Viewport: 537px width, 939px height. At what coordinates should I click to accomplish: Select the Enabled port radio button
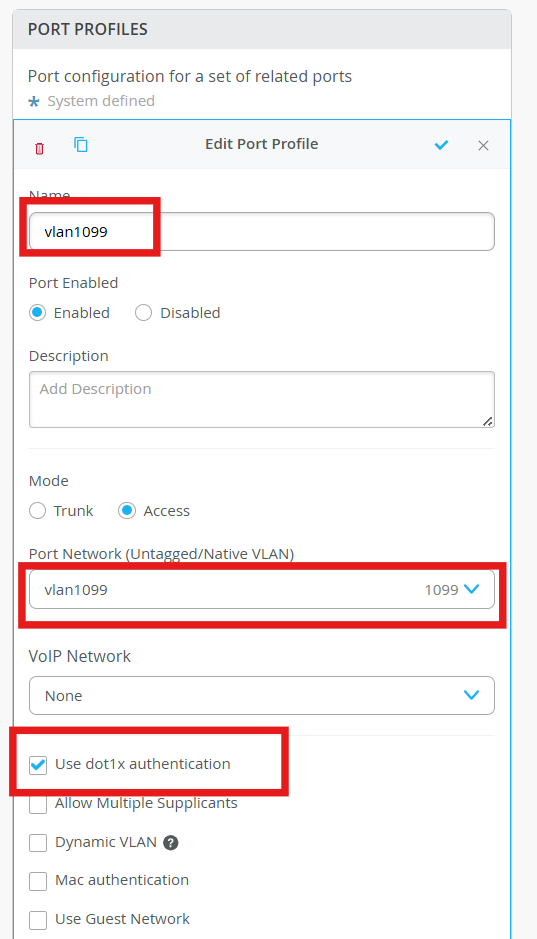pyautogui.click(x=38, y=313)
